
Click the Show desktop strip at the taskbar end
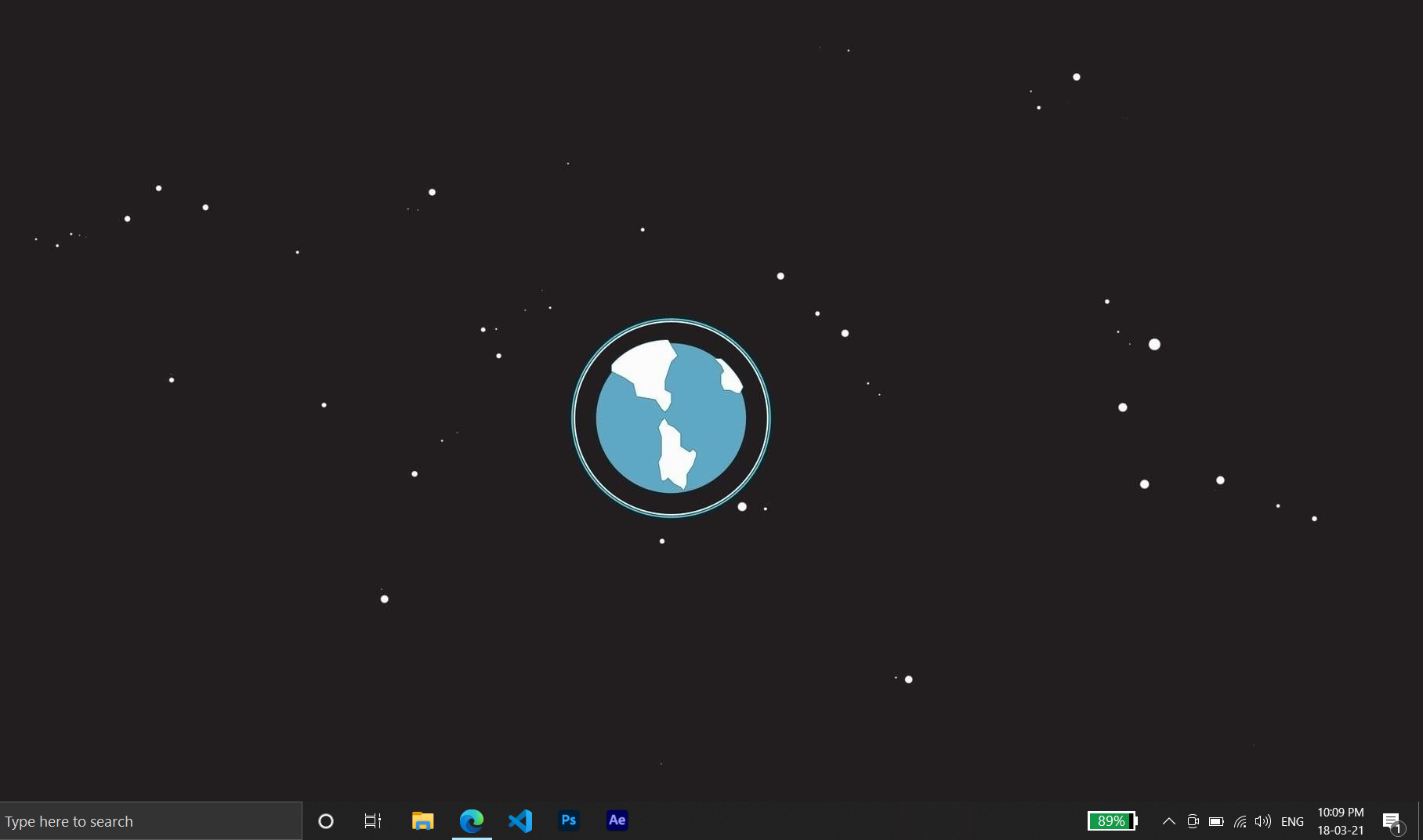1419,821
